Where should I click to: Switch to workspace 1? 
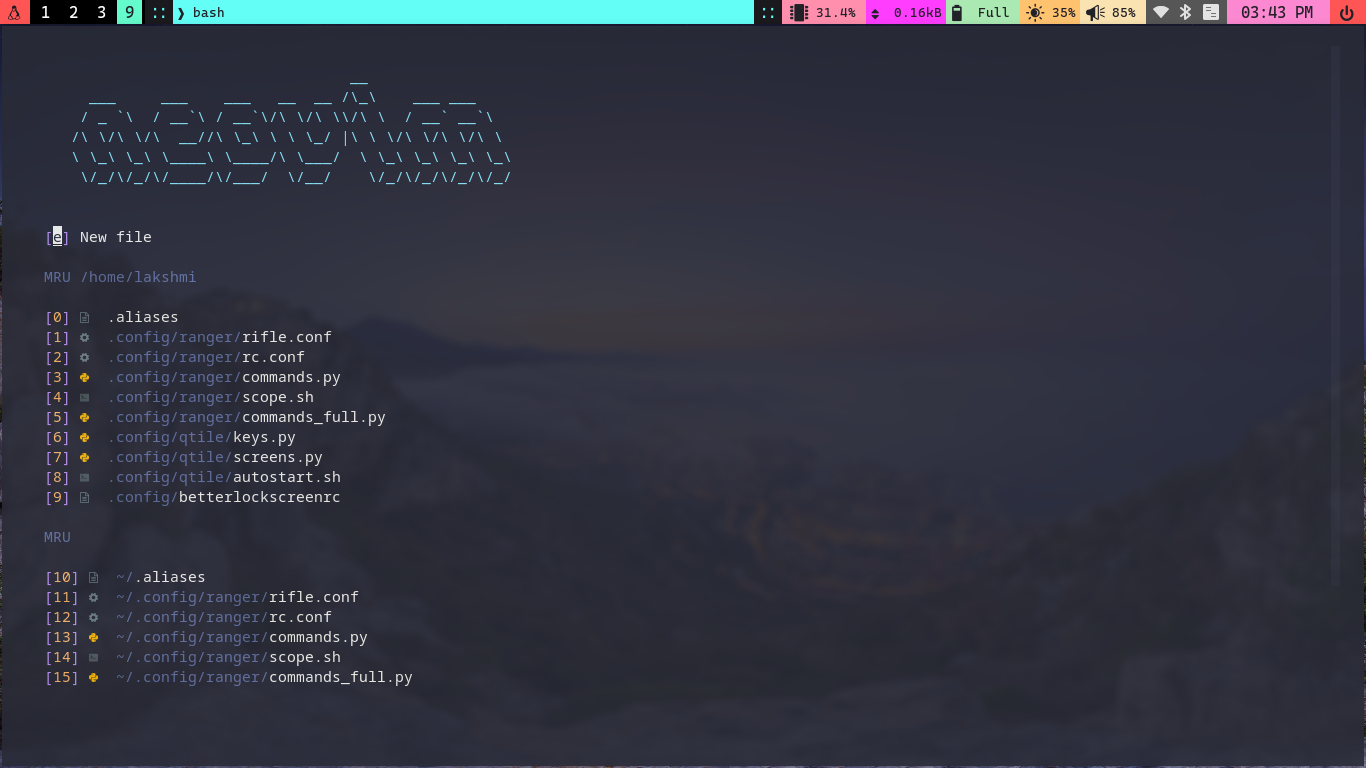pos(46,12)
